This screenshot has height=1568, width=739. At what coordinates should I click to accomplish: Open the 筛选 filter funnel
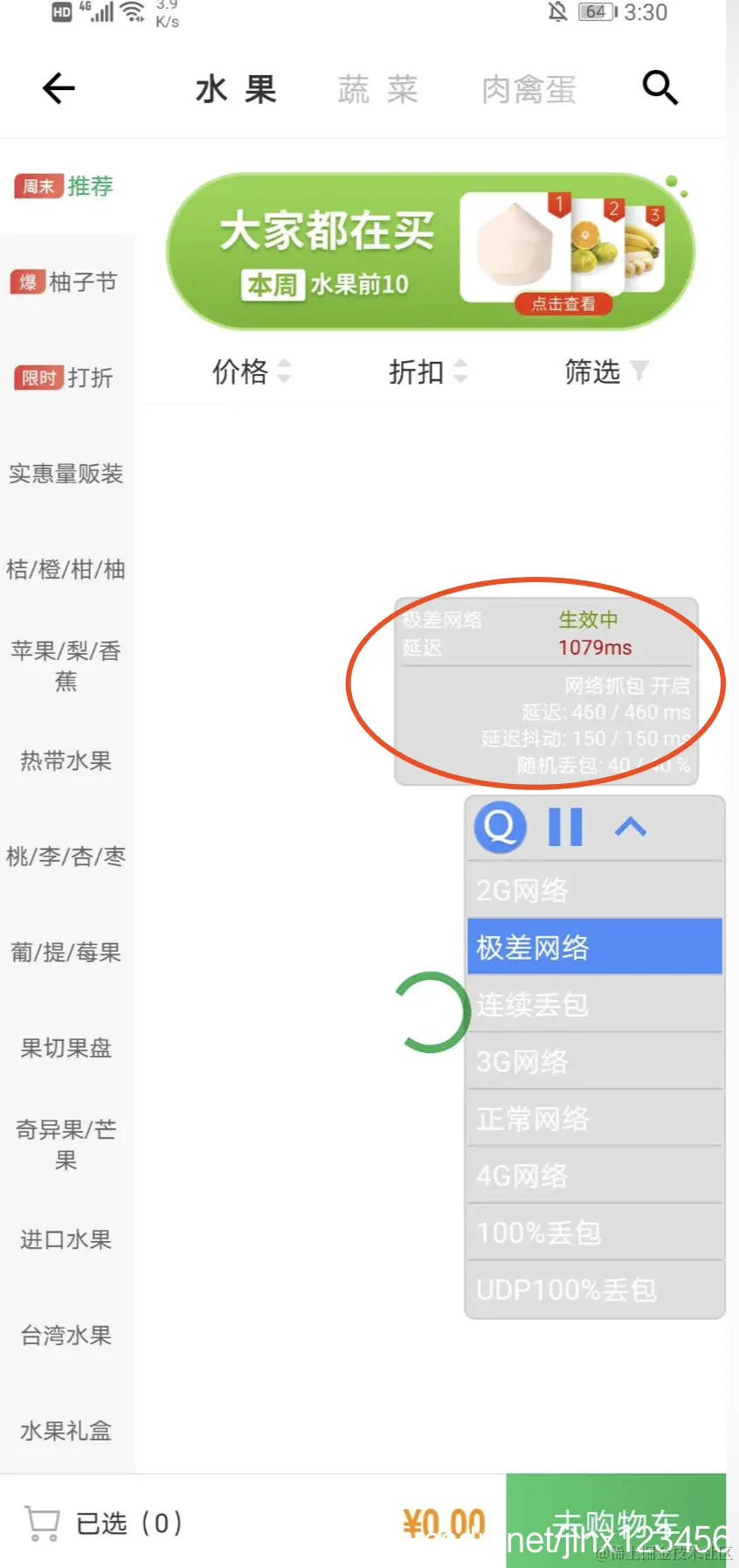639,371
